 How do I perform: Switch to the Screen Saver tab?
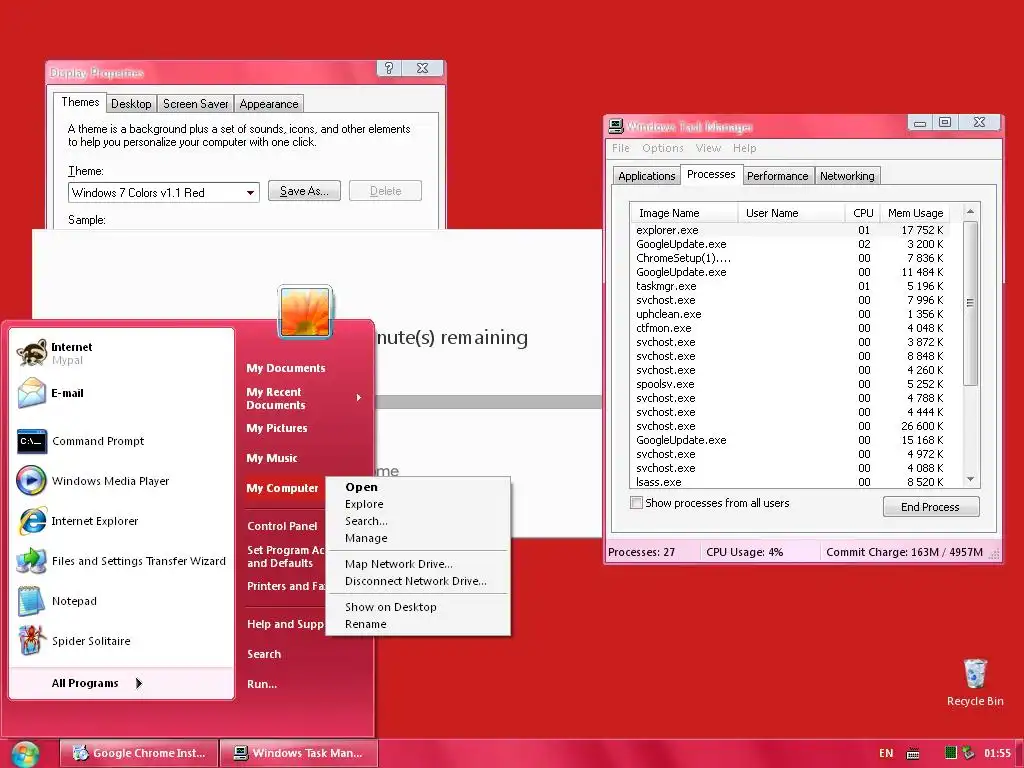[x=195, y=104]
